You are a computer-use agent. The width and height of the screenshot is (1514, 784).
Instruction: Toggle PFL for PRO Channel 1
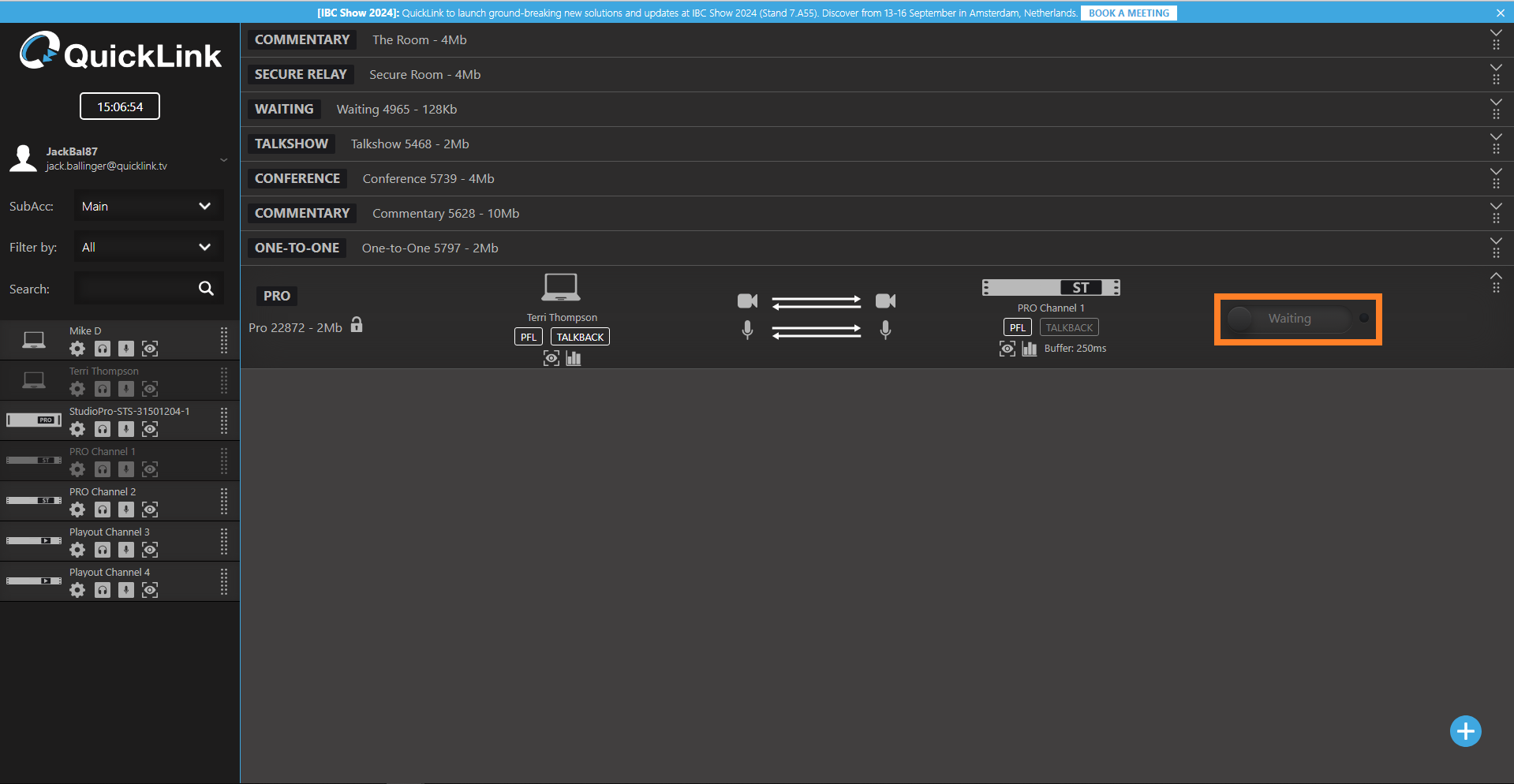pyautogui.click(x=1017, y=327)
